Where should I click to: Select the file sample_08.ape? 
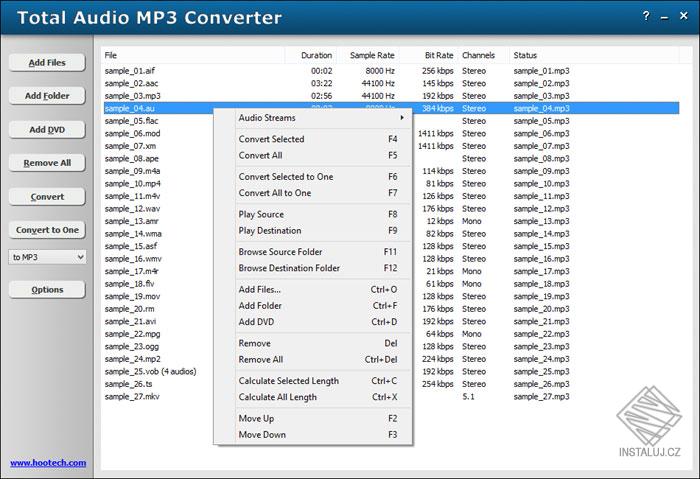click(132, 158)
